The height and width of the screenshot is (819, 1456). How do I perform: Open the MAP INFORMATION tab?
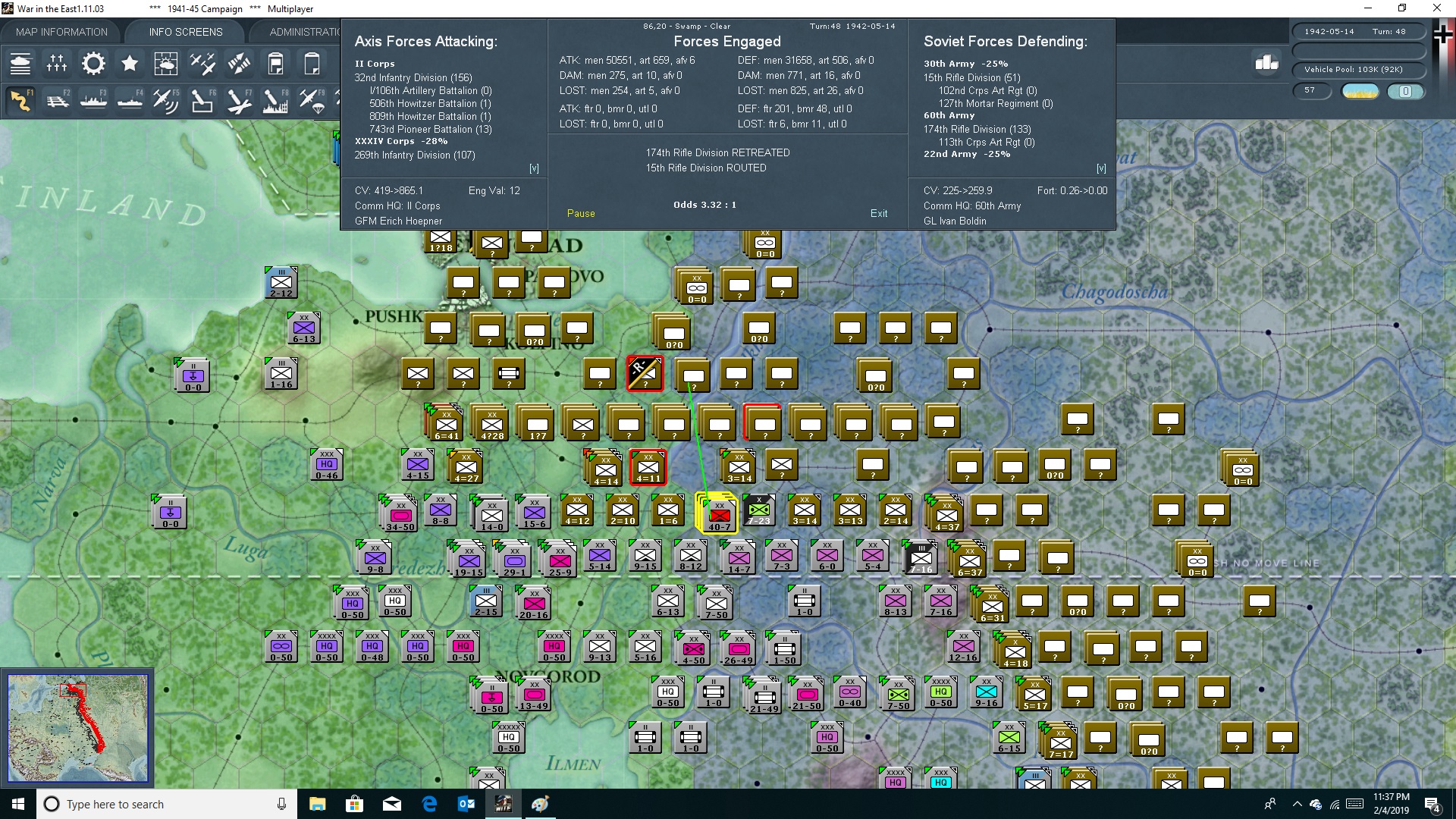(61, 32)
